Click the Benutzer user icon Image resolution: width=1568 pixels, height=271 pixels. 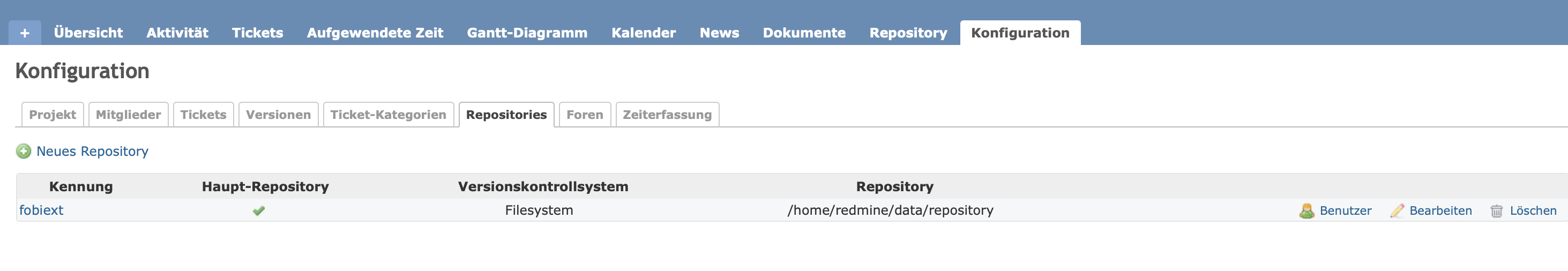[x=1306, y=210]
